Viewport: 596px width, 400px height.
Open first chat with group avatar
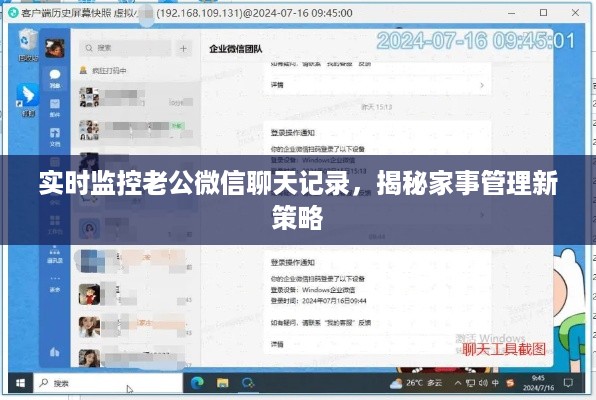click(x=135, y=97)
